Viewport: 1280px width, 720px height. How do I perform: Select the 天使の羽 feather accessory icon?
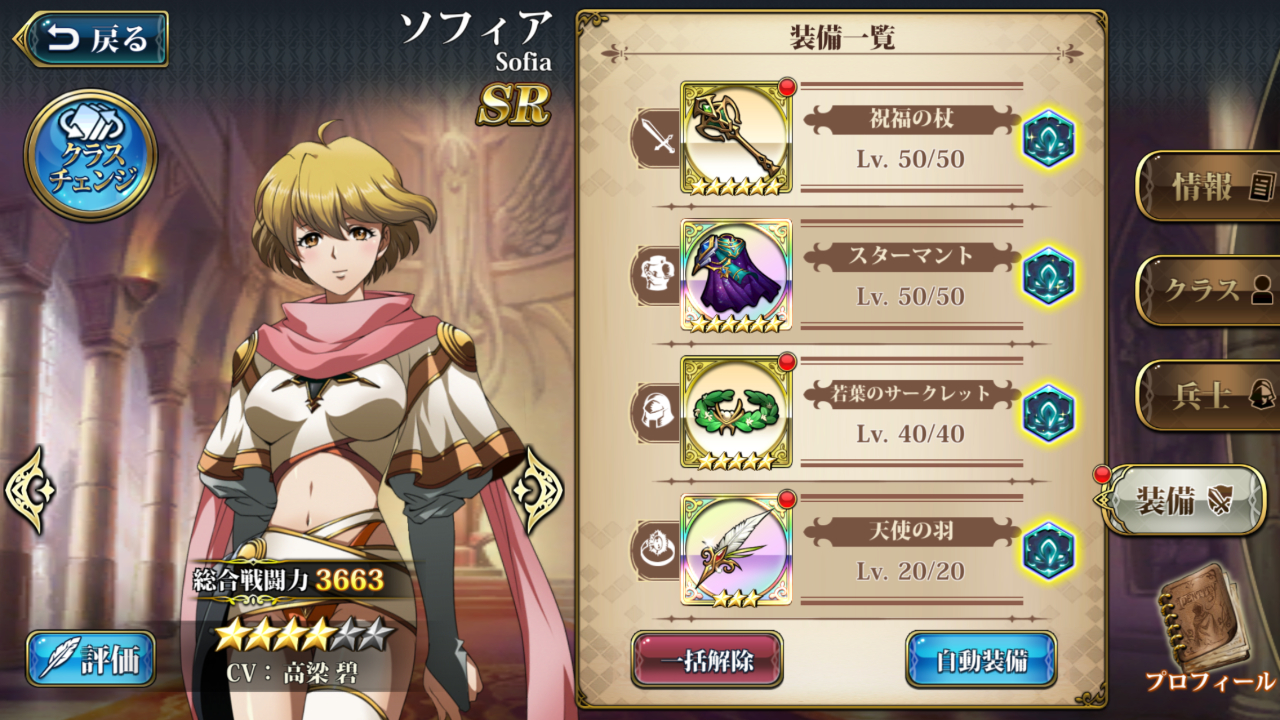click(x=736, y=550)
